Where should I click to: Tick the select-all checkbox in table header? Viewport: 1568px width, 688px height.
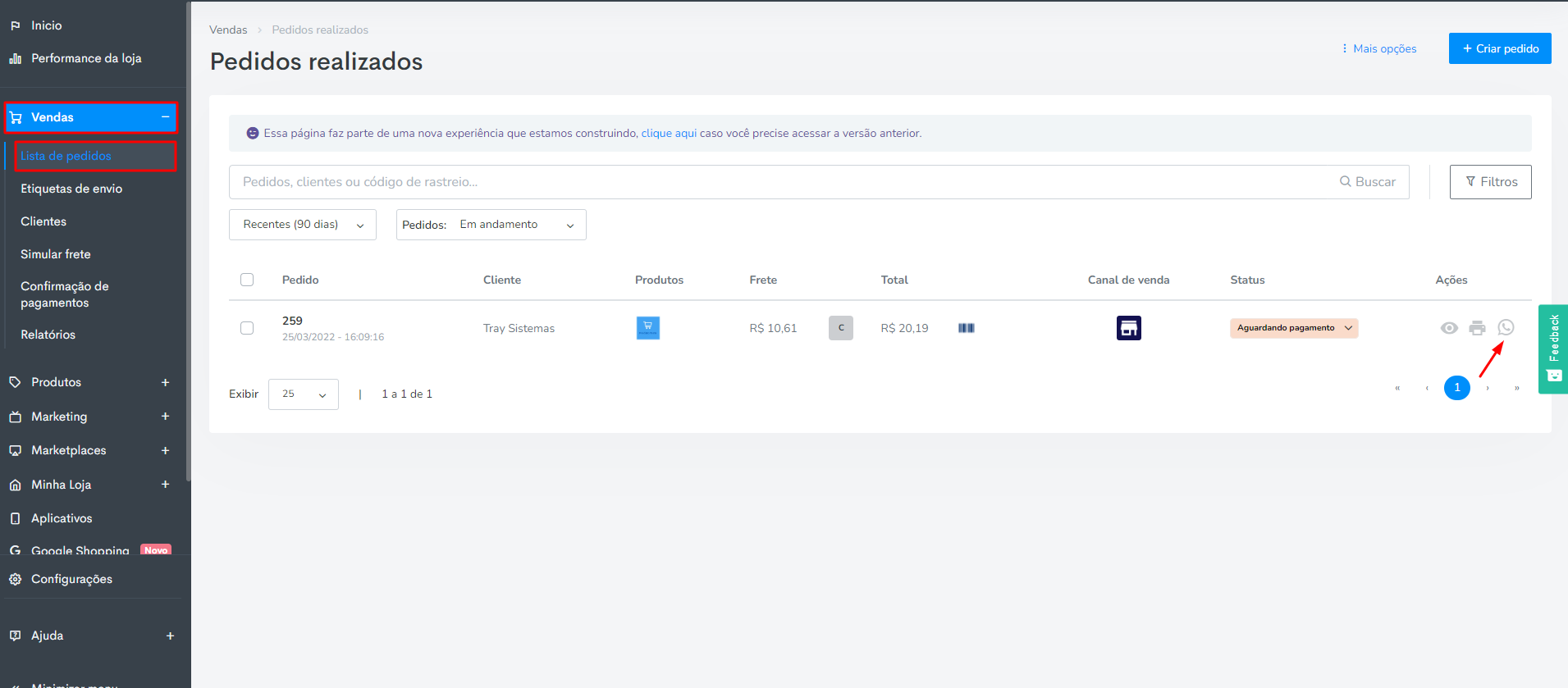[x=247, y=280]
